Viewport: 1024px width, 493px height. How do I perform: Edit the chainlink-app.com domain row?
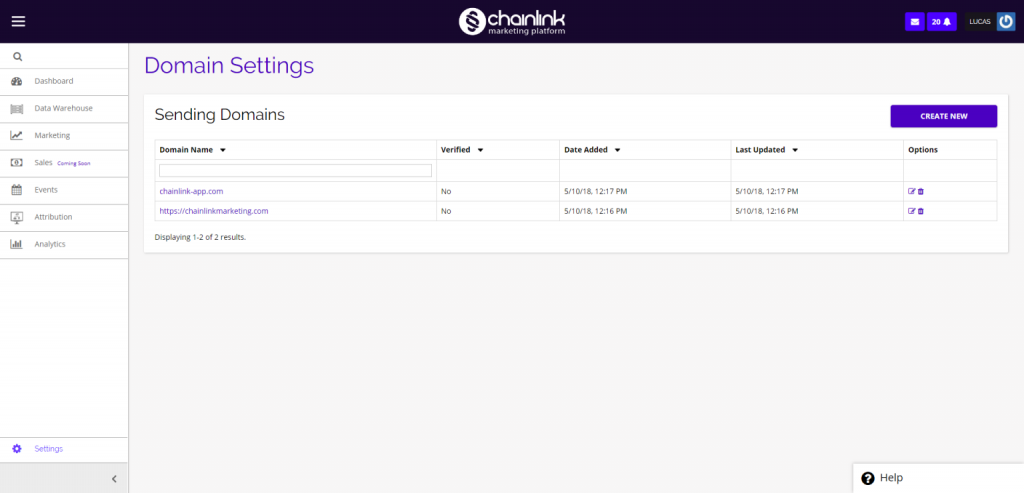(x=912, y=191)
